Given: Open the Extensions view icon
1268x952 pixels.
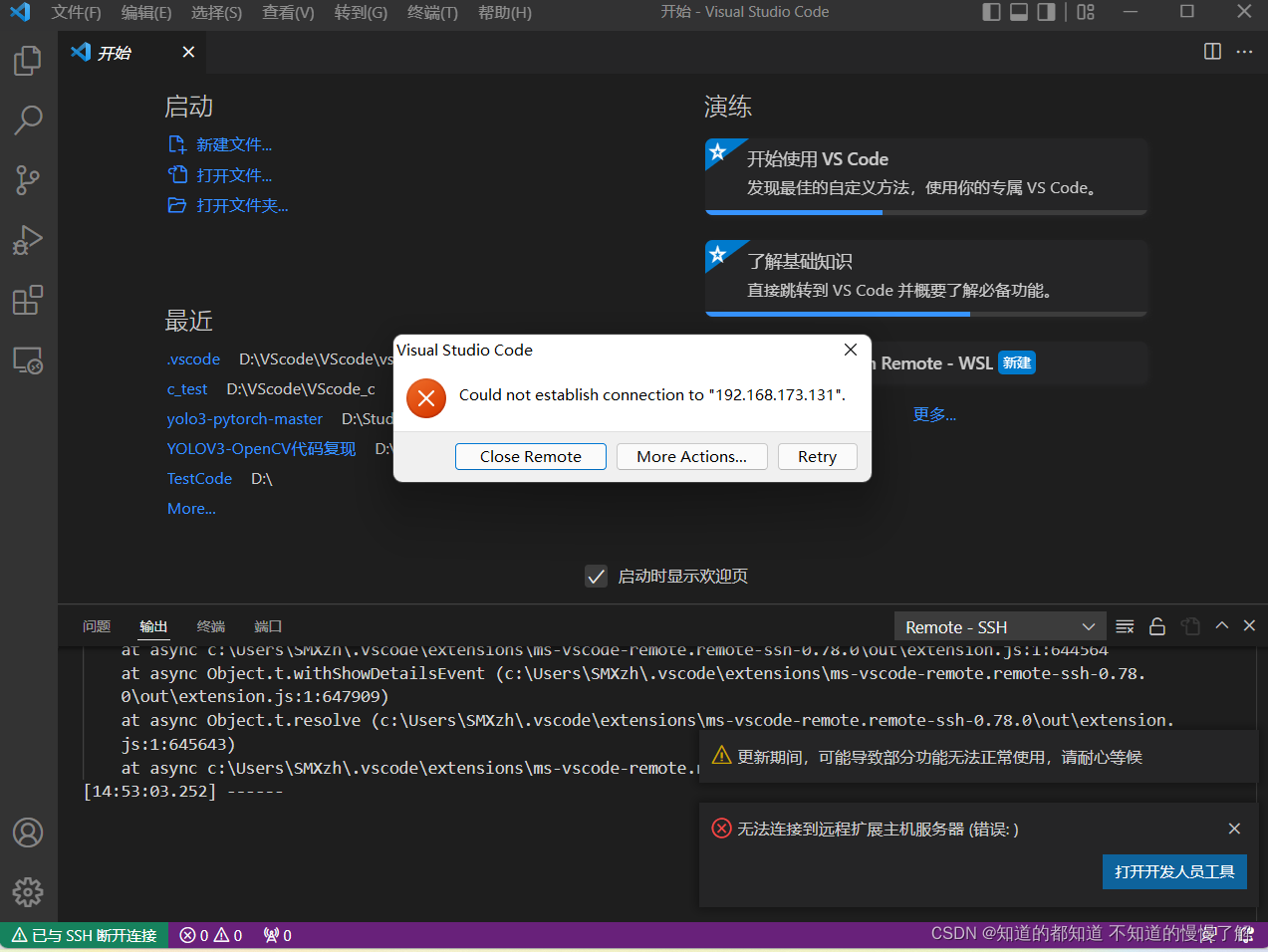Looking at the screenshot, I should point(28,300).
